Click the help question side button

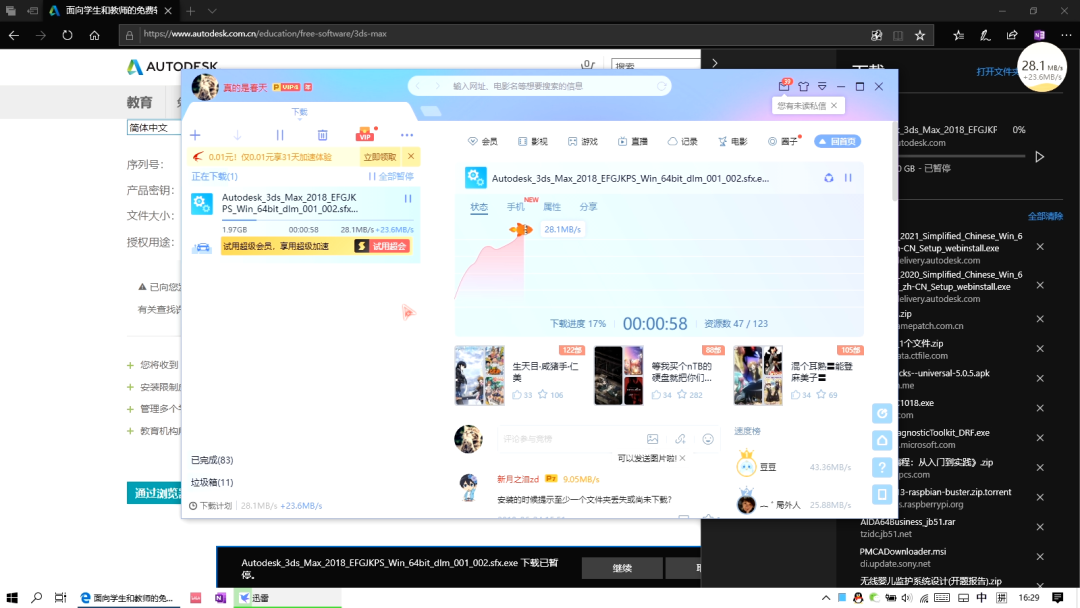click(x=882, y=467)
